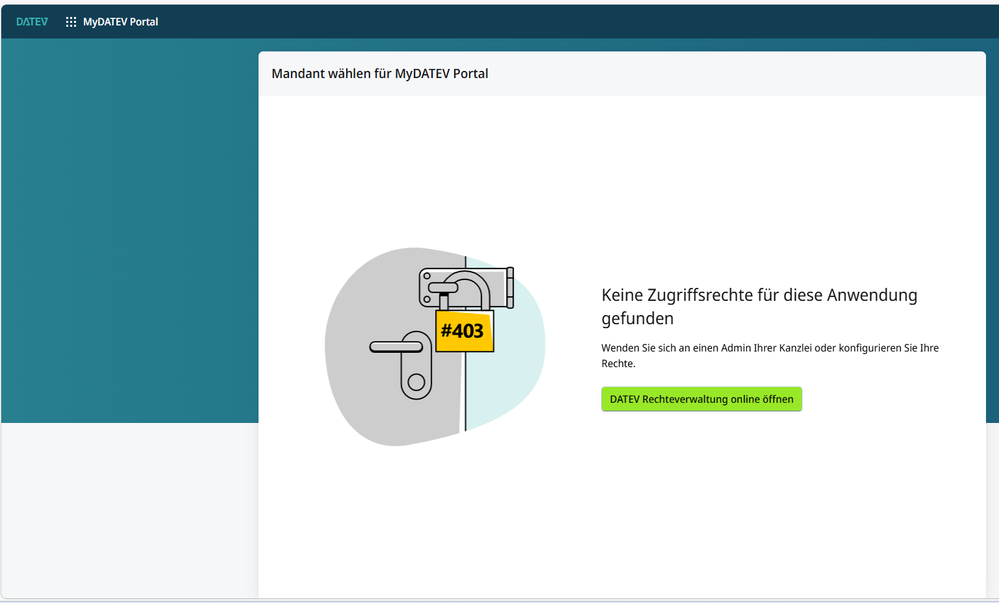
Task: Select 'Keine Zugriffsrechte für diese Anwendung gefunden' text
Action: [759, 307]
